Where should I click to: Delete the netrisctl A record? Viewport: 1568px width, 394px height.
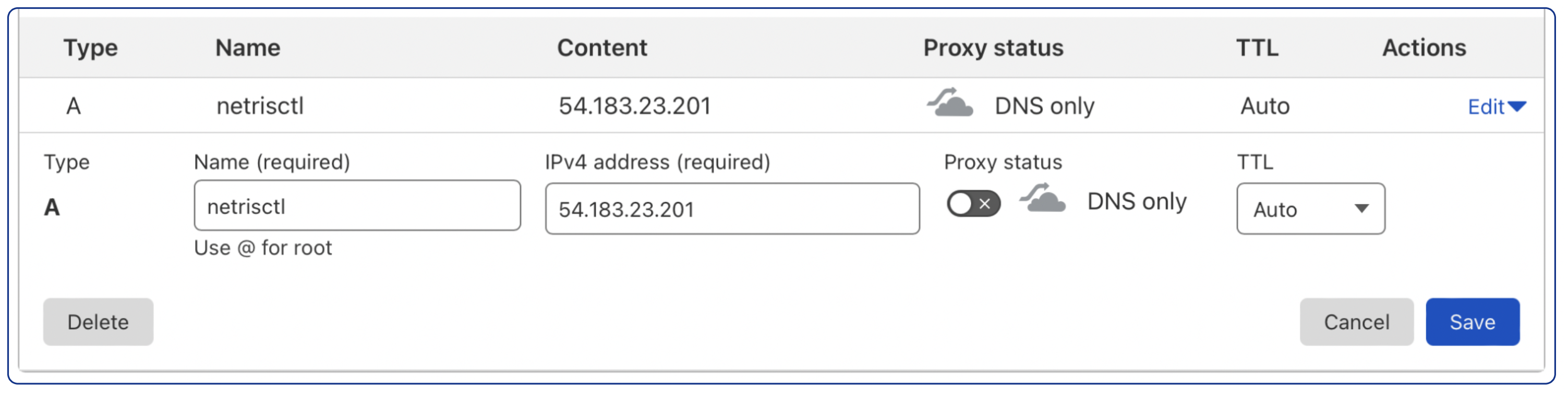[x=98, y=322]
